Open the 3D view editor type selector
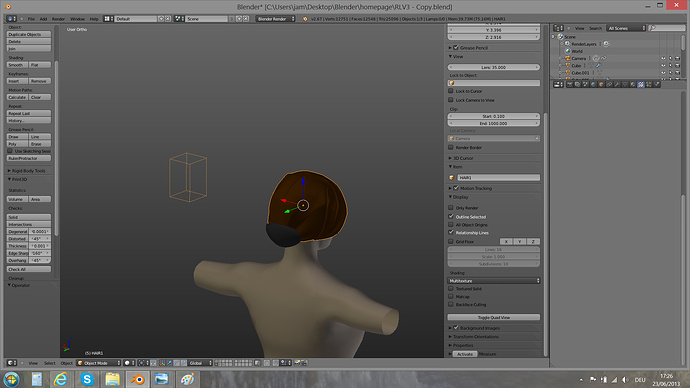This screenshot has height=388, width=690. 12,363
